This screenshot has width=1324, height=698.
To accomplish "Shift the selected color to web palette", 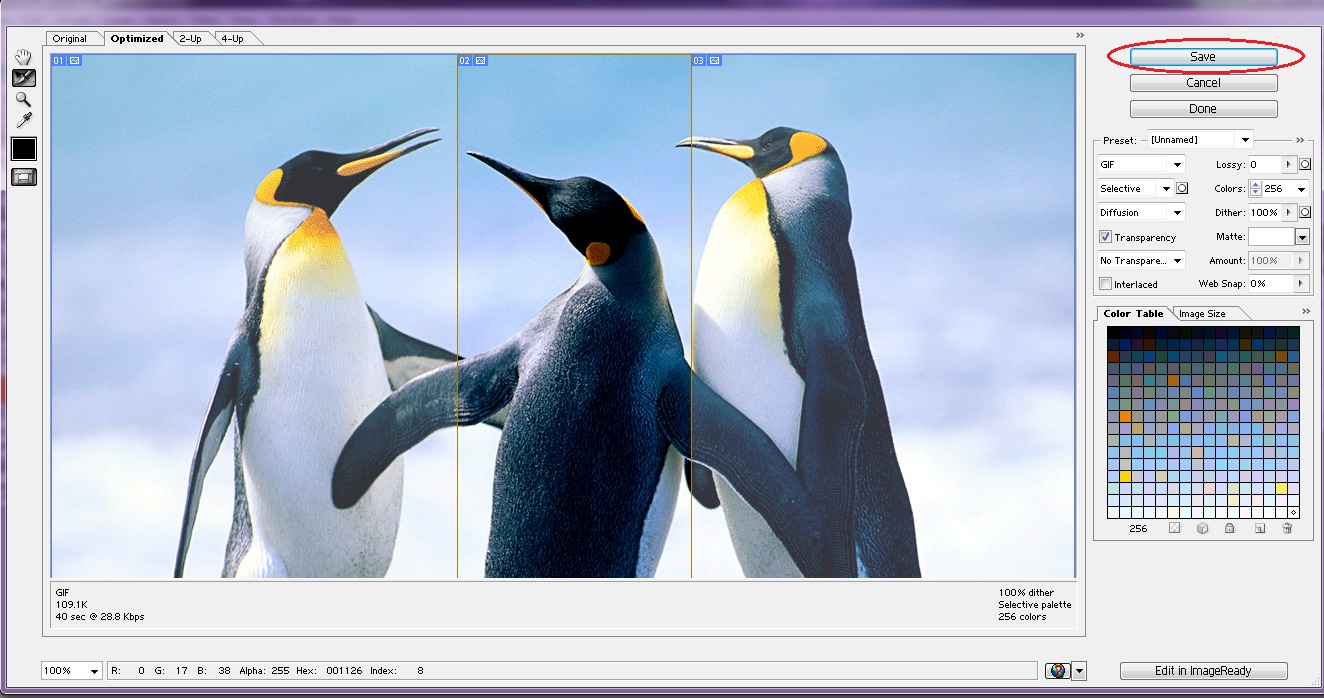I will coord(1203,527).
